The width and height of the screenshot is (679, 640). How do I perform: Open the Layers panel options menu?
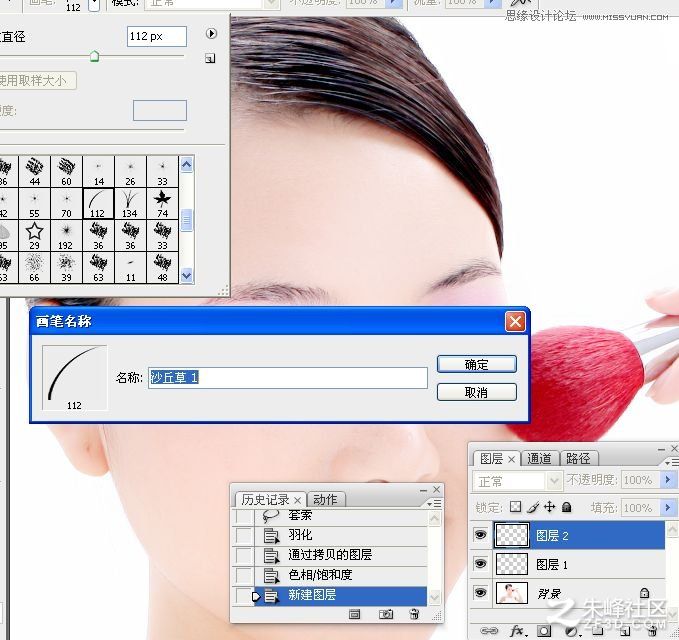click(672, 462)
